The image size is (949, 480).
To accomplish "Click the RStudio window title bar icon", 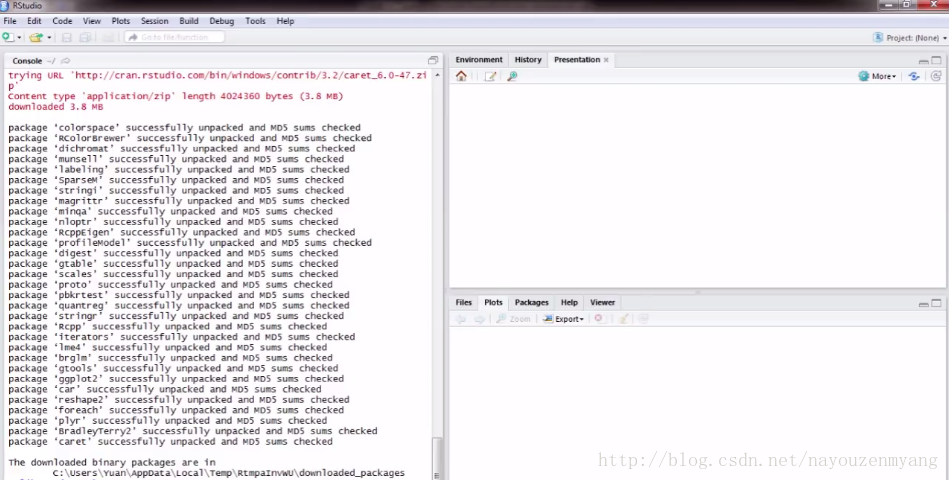I will pyautogui.click(x=5, y=5).
